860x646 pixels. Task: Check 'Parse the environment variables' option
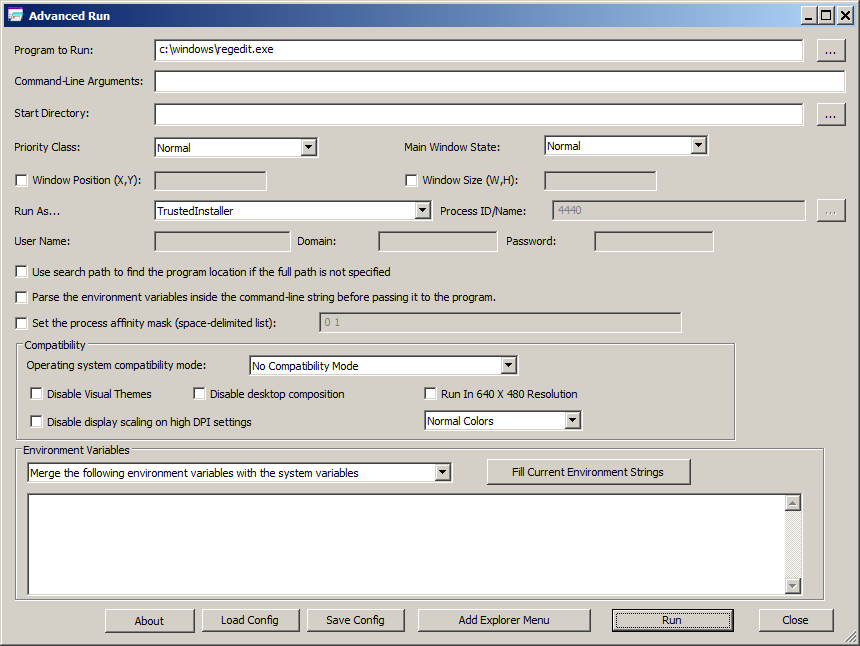click(21, 297)
